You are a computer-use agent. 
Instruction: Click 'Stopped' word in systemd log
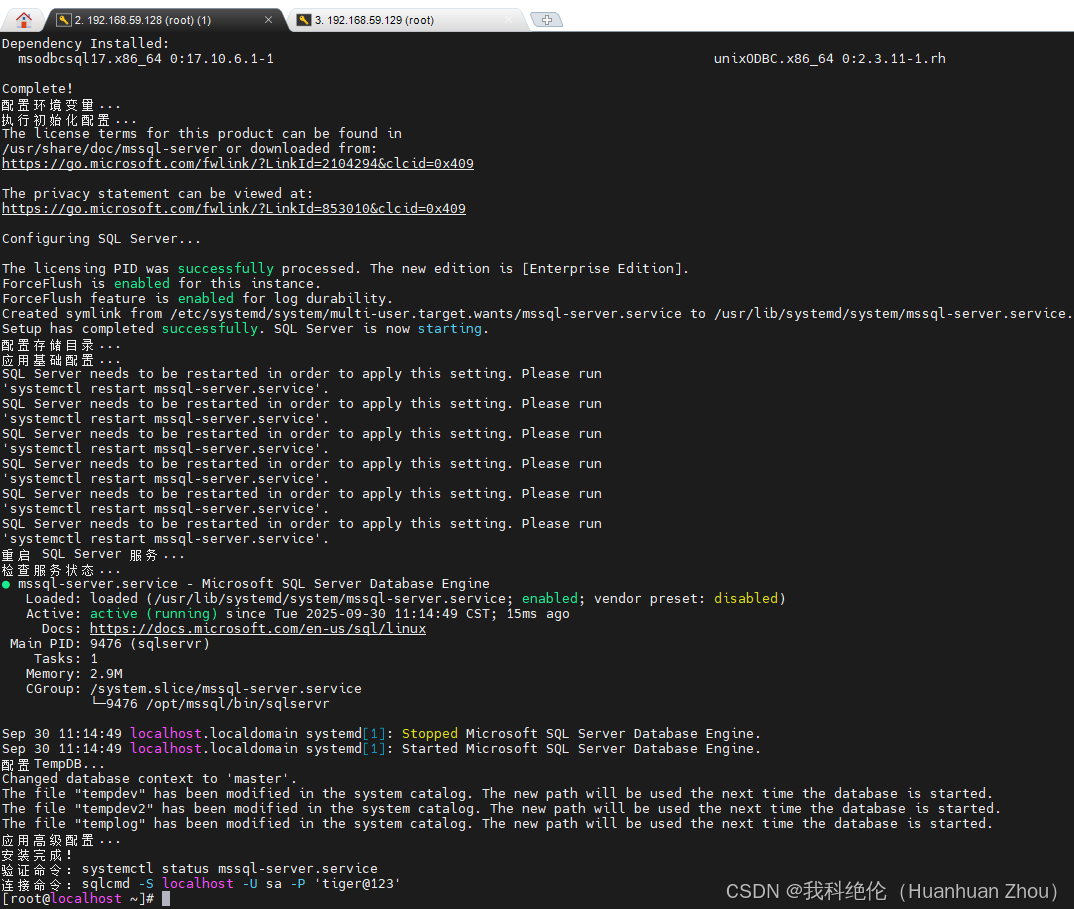[429, 734]
